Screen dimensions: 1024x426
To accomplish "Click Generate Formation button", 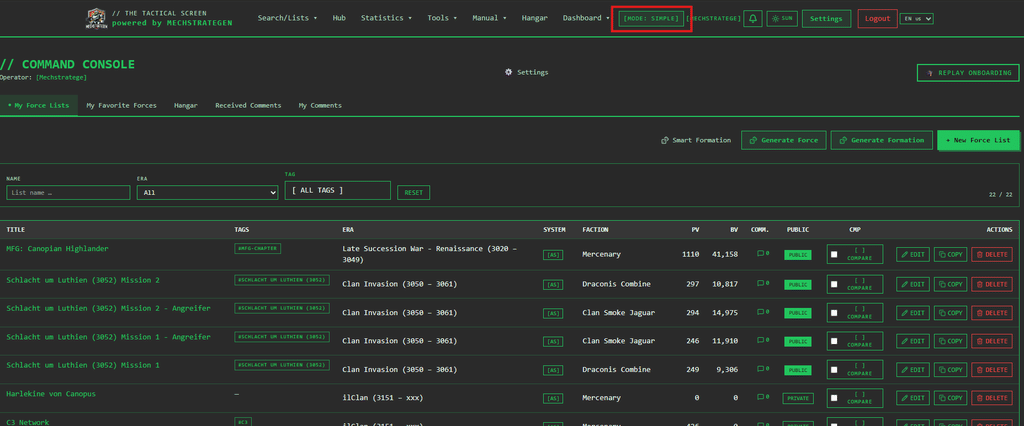I will tap(882, 140).
